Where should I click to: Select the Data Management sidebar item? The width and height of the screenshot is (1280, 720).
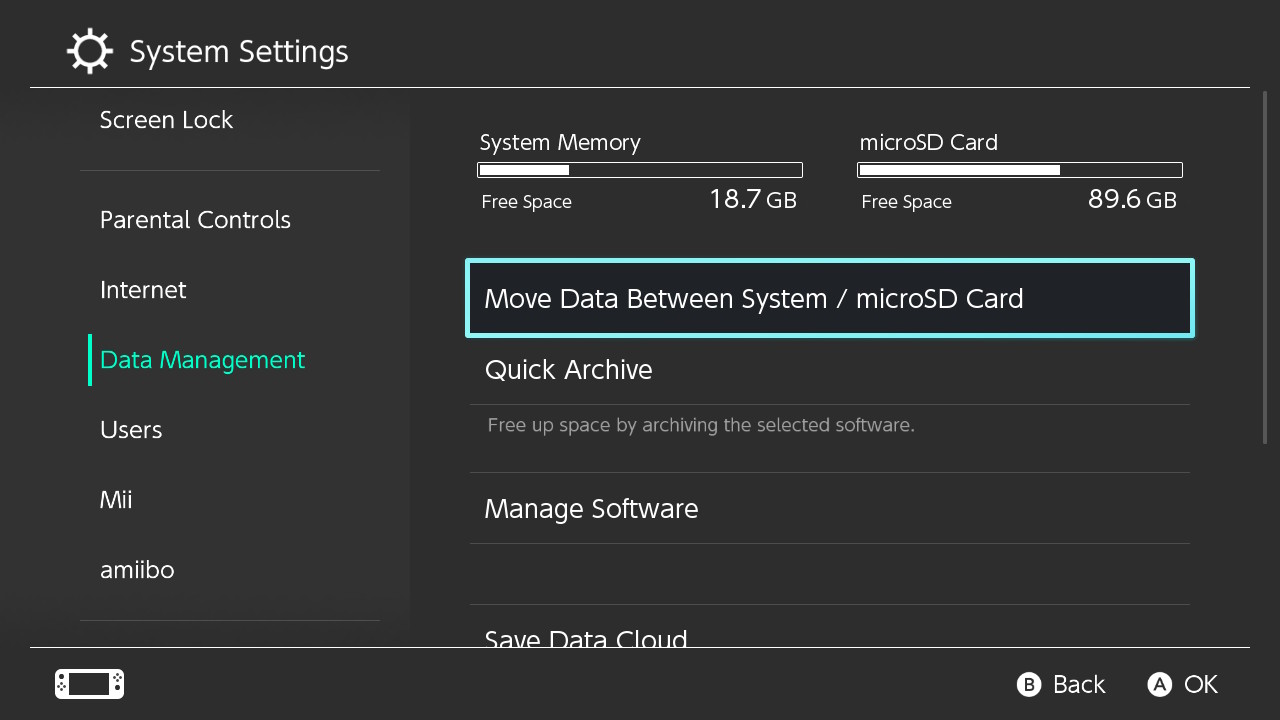pyautogui.click(x=202, y=360)
